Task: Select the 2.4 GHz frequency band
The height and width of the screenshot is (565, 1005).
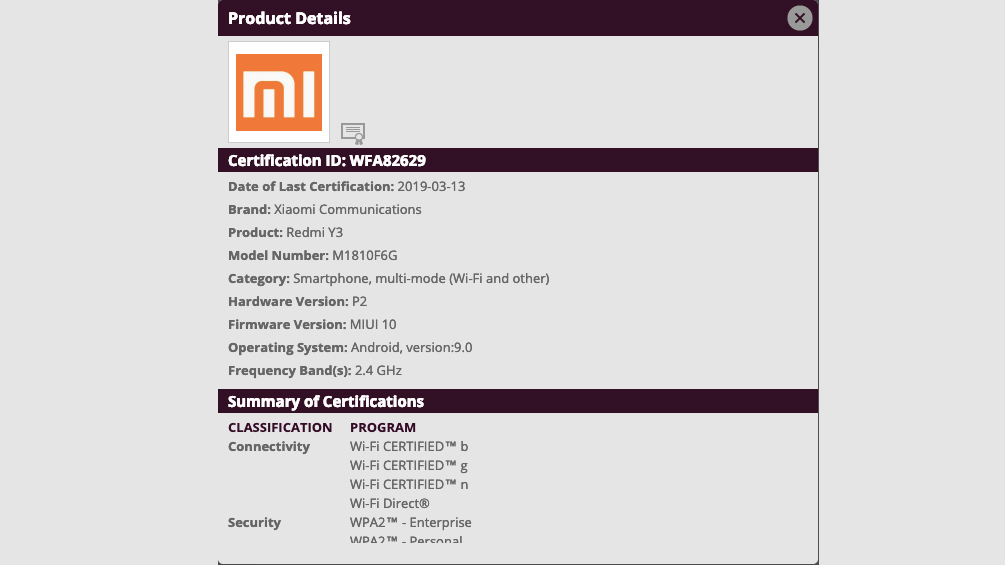Action: click(x=378, y=371)
